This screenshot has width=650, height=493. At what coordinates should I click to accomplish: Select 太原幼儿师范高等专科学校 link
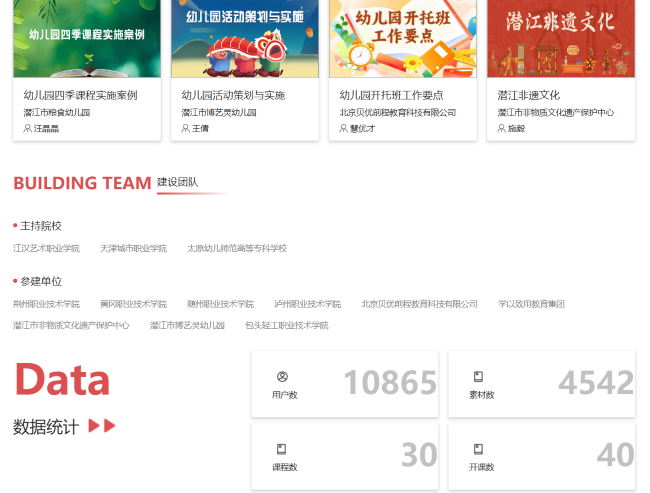pos(236,248)
